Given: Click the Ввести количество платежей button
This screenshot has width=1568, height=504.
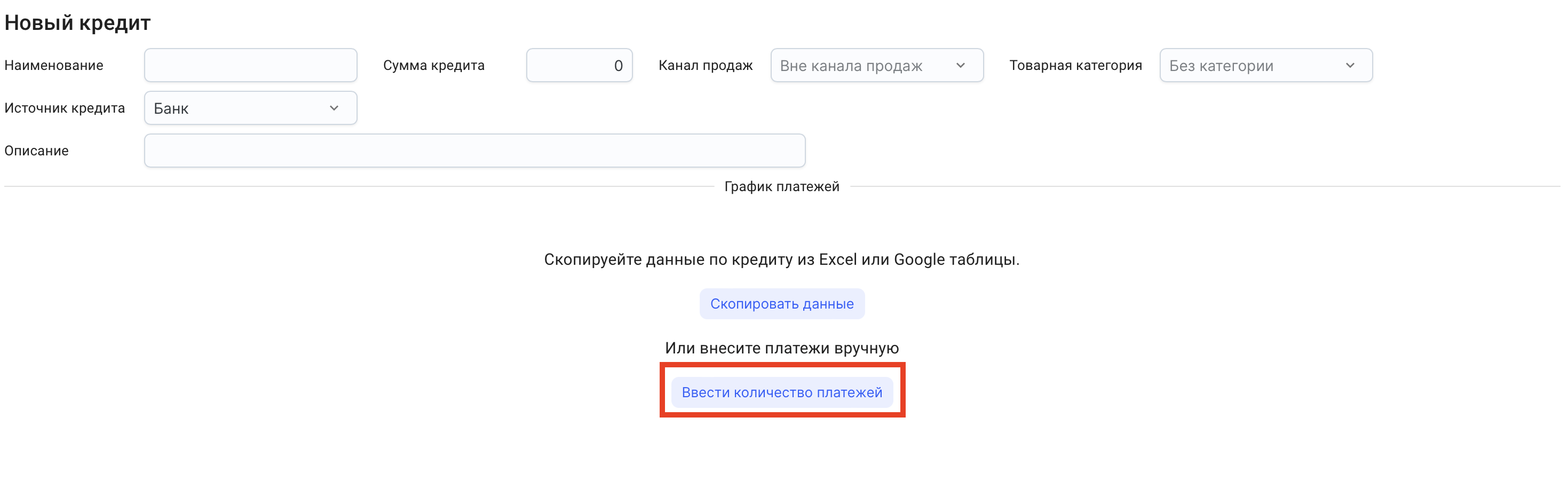Looking at the screenshot, I should [781, 392].
